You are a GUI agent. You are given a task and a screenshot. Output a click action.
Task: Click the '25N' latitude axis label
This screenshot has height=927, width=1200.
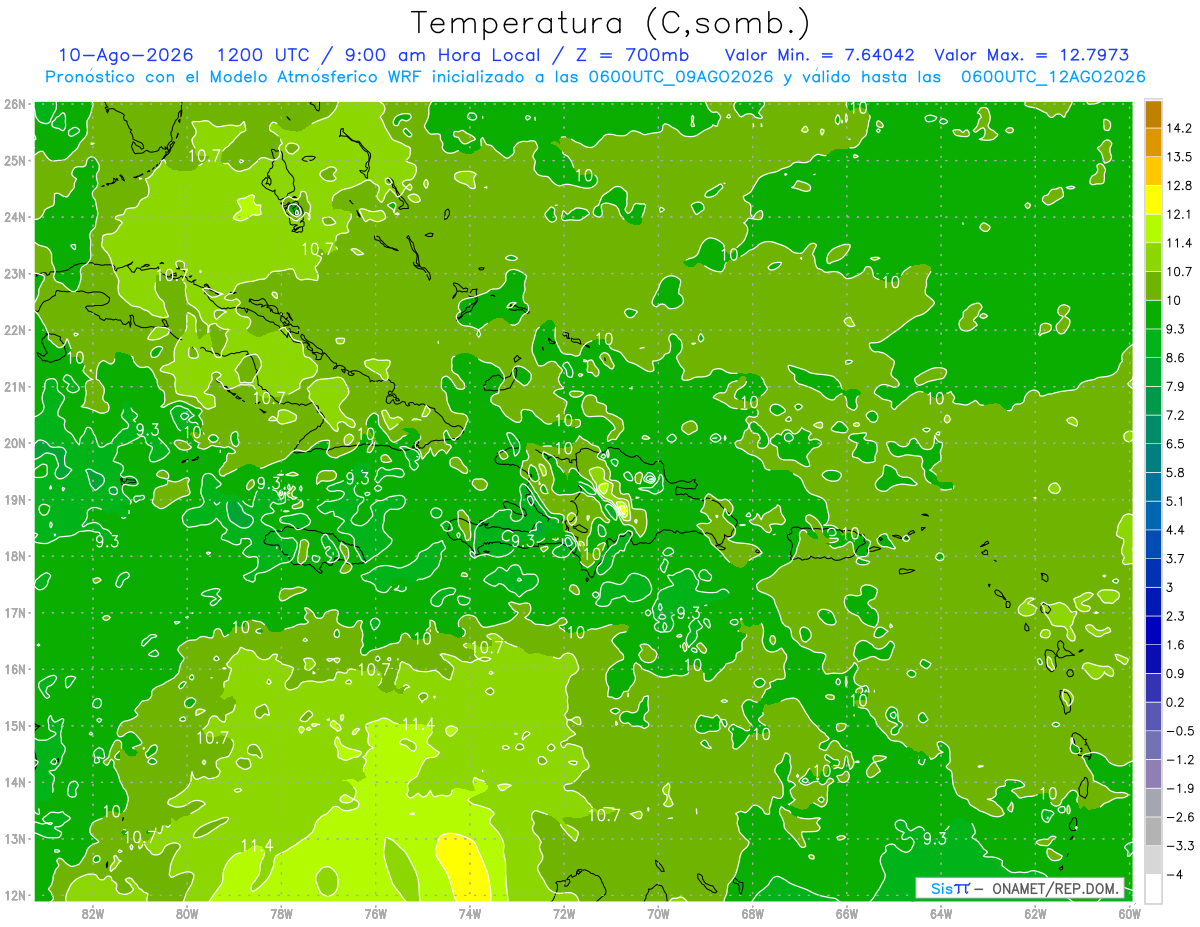15,161
